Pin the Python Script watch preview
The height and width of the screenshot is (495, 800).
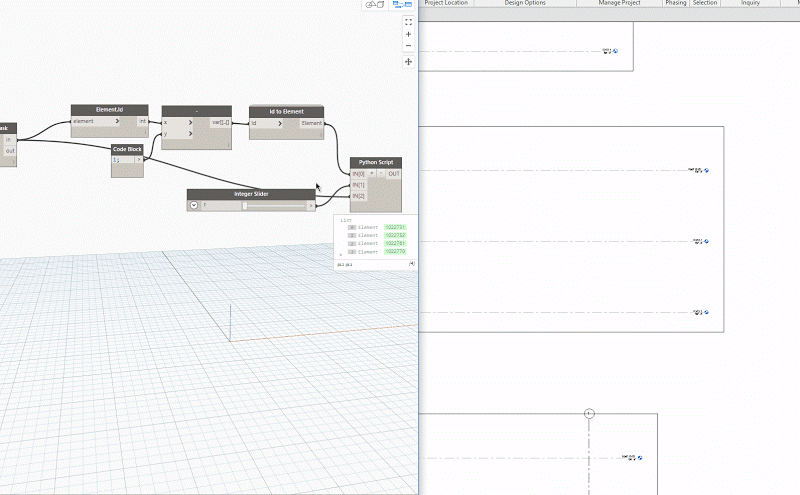coord(412,264)
